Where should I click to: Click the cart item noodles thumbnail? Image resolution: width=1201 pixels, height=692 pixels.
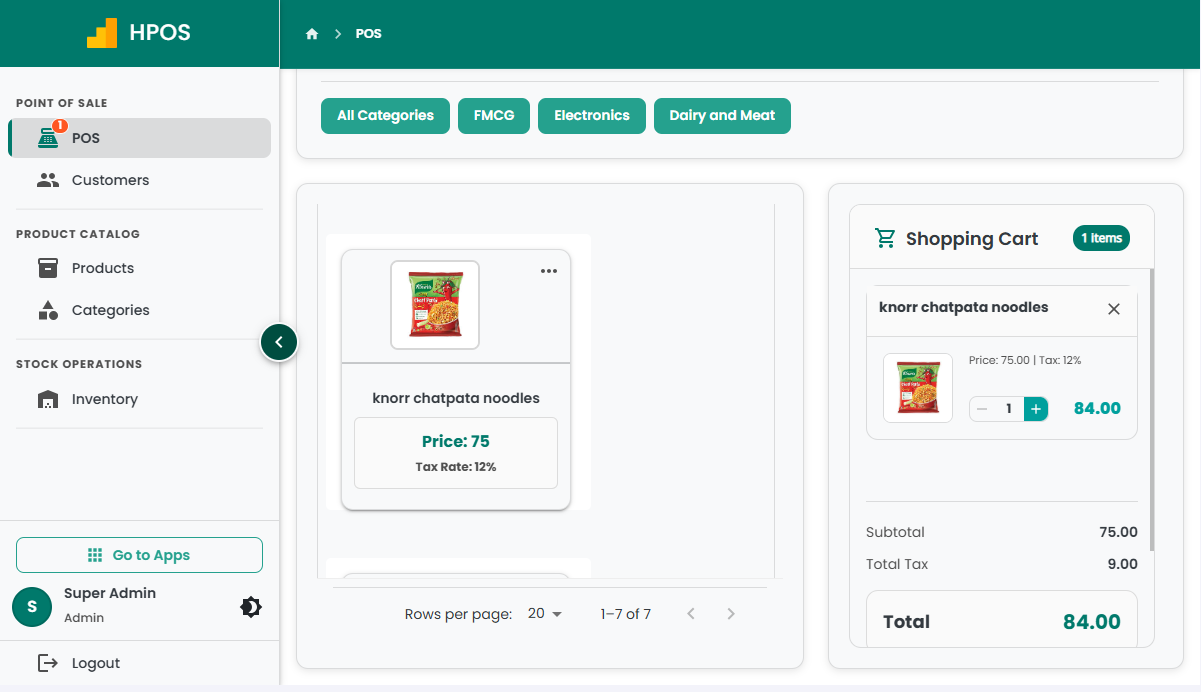pyautogui.click(x=918, y=388)
